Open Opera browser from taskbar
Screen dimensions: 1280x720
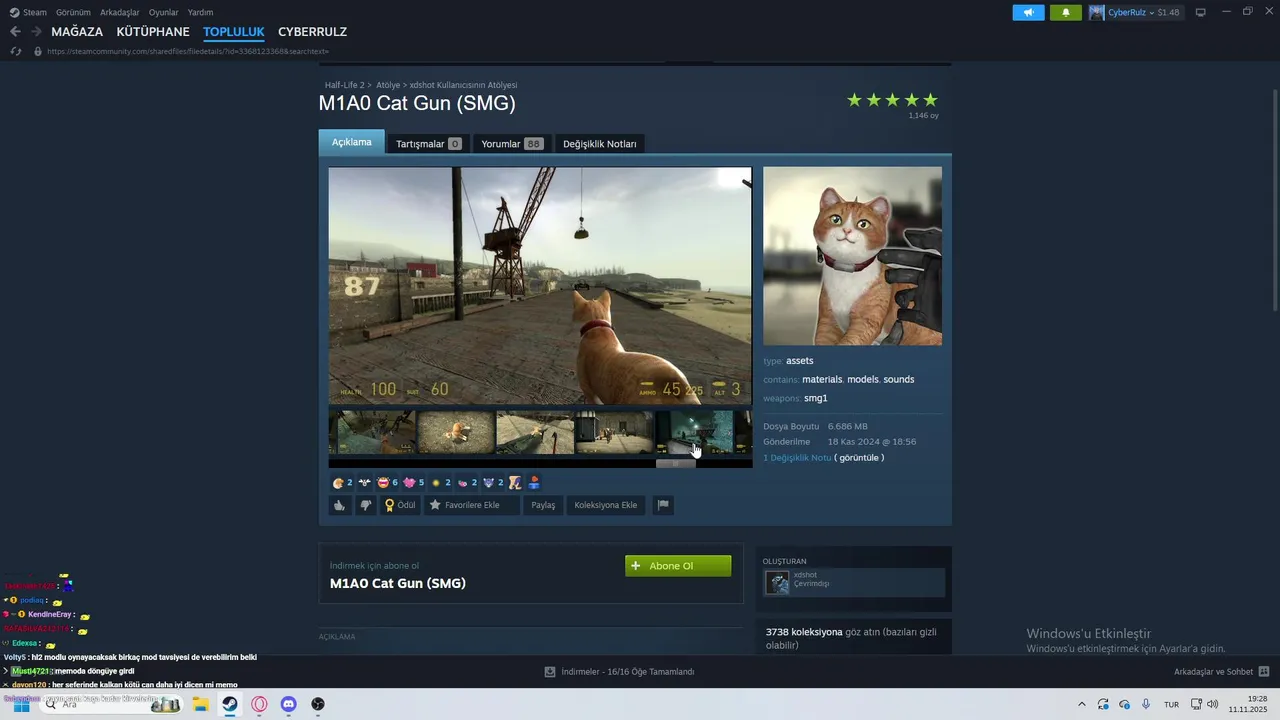pyautogui.click(x=260, y=704)
